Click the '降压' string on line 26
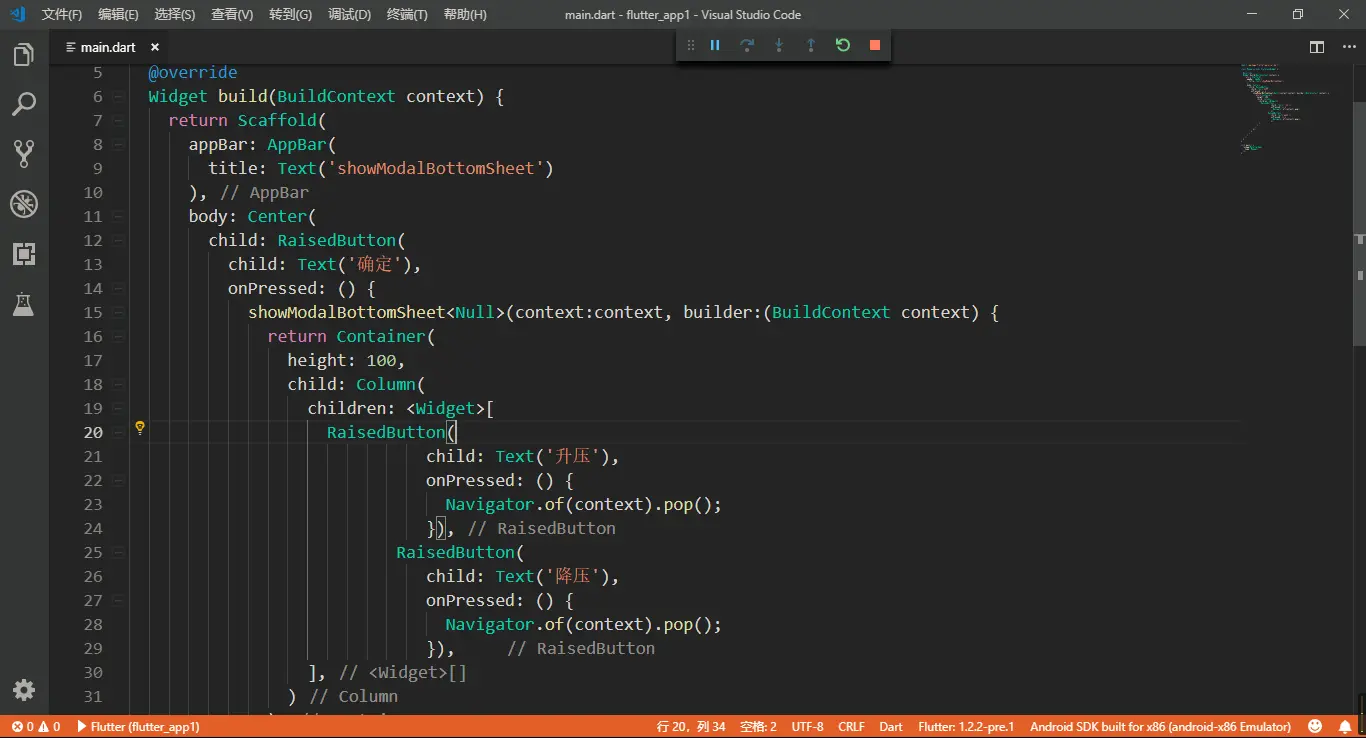This screenshot has width=1366, height=738. pos(572,577)
